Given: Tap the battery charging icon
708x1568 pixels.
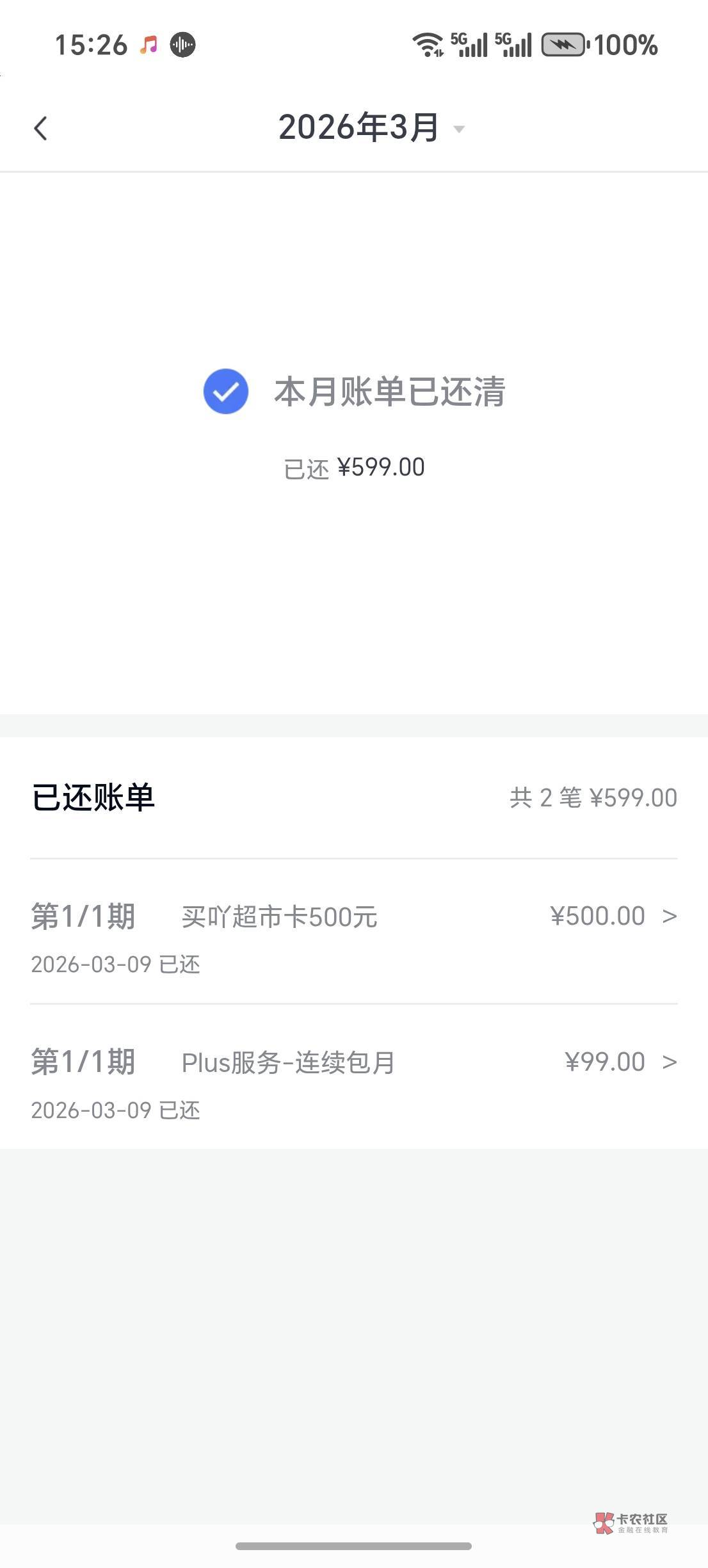Looking at the screenshot, I should click(564, 45).
